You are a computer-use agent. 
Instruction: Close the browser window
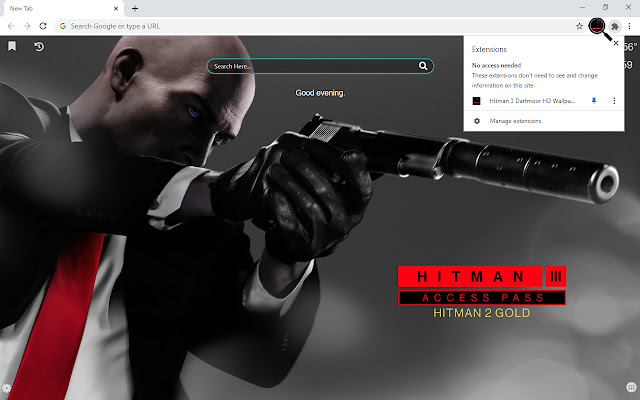pyautogui.click(x=628, y=7)
